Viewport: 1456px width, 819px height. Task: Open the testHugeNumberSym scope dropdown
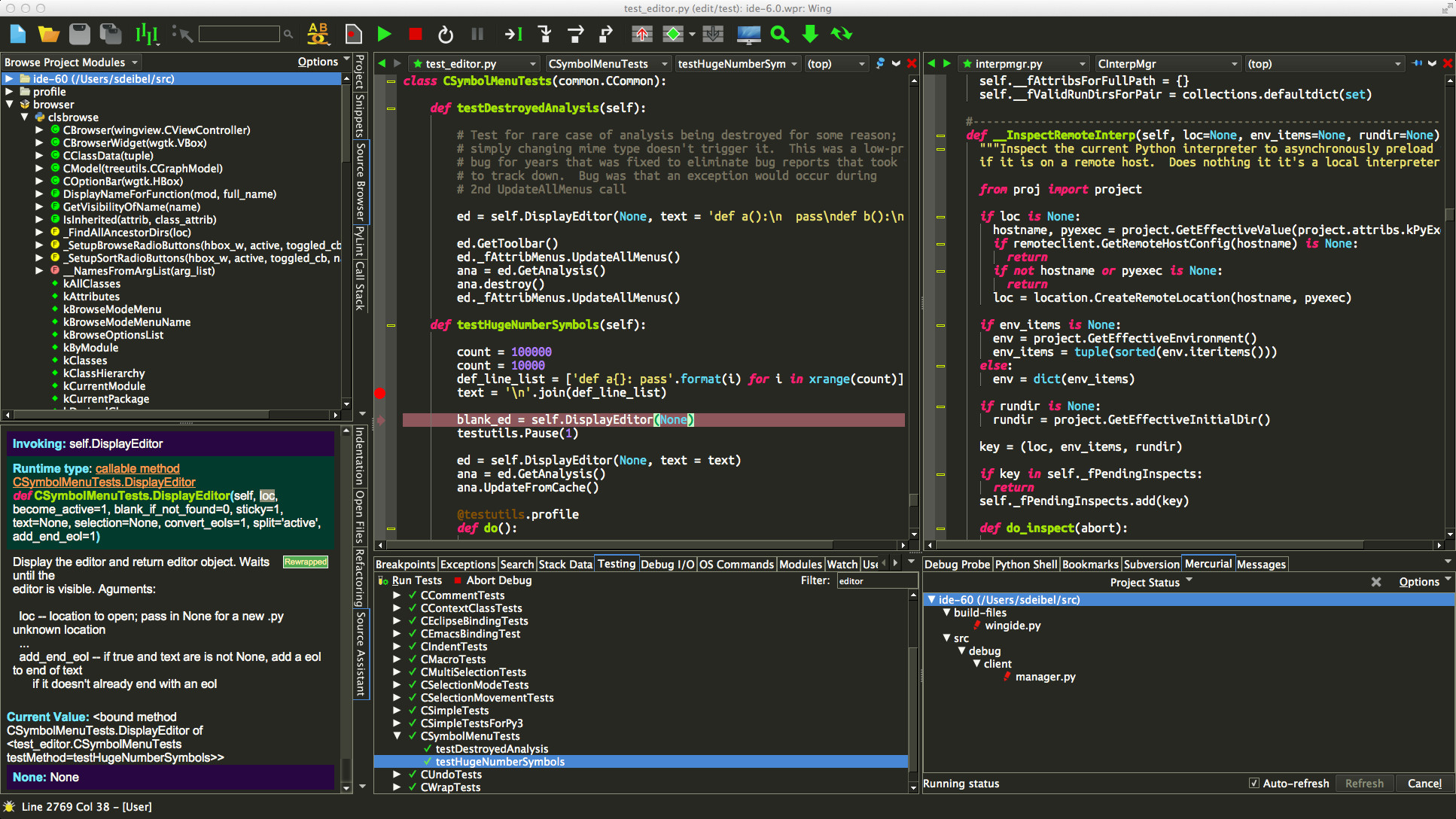737,64
